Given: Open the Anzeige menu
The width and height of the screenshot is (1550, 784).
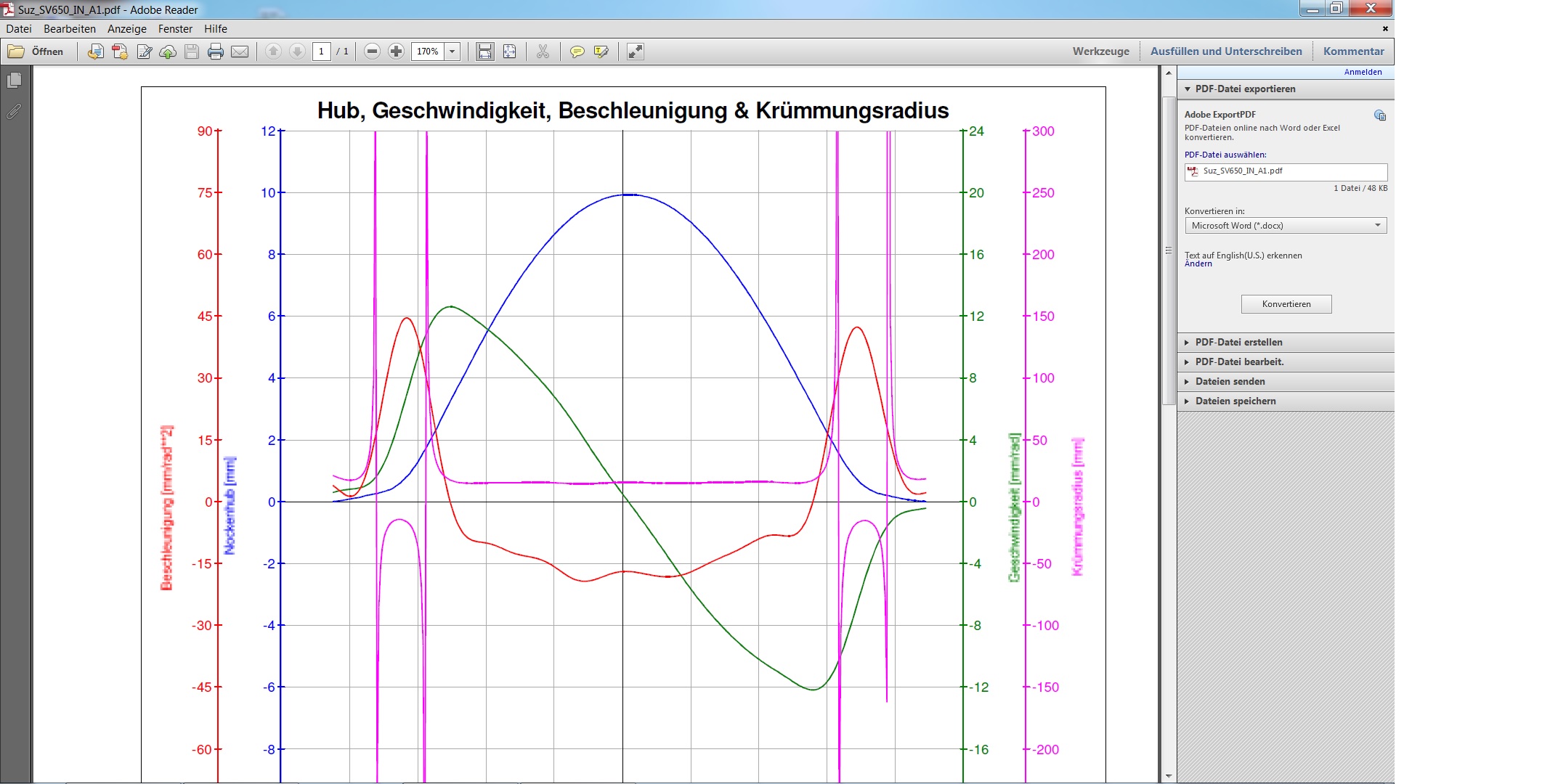Looking at the screenshot, I should 126,29.
